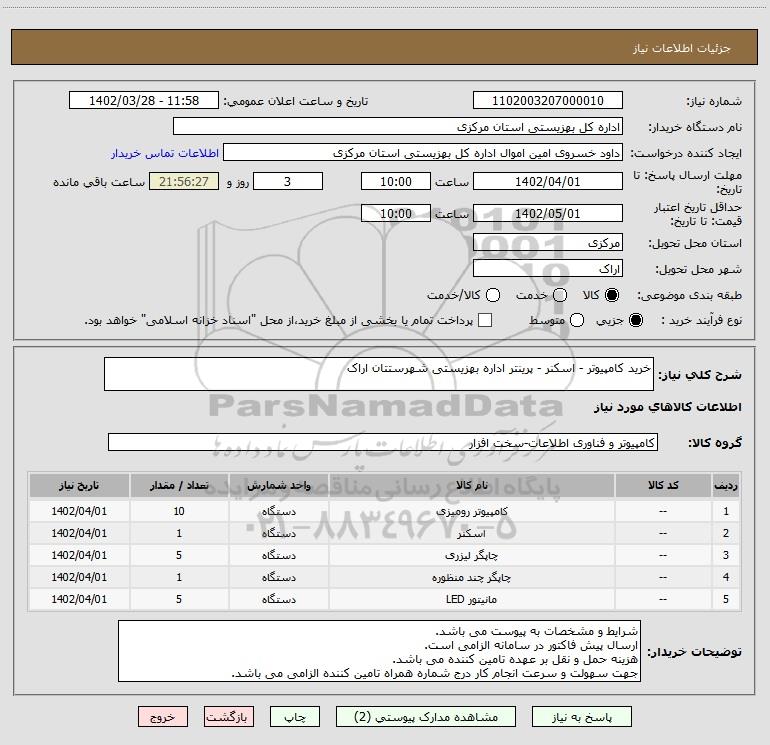Click the buyer organization name field

398,127
